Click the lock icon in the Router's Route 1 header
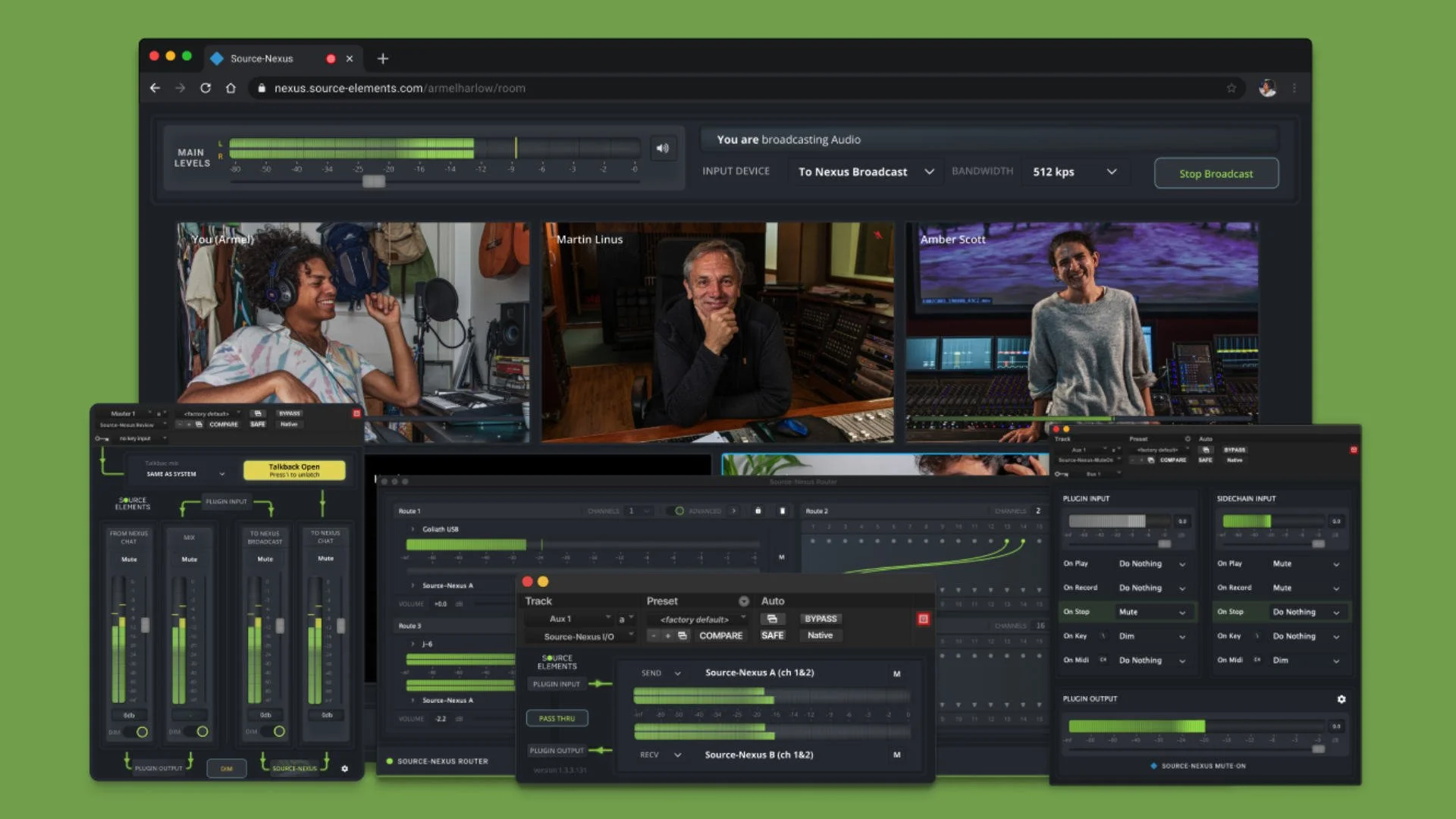This screenshot has height=819, width=1456. click(758, 511)
